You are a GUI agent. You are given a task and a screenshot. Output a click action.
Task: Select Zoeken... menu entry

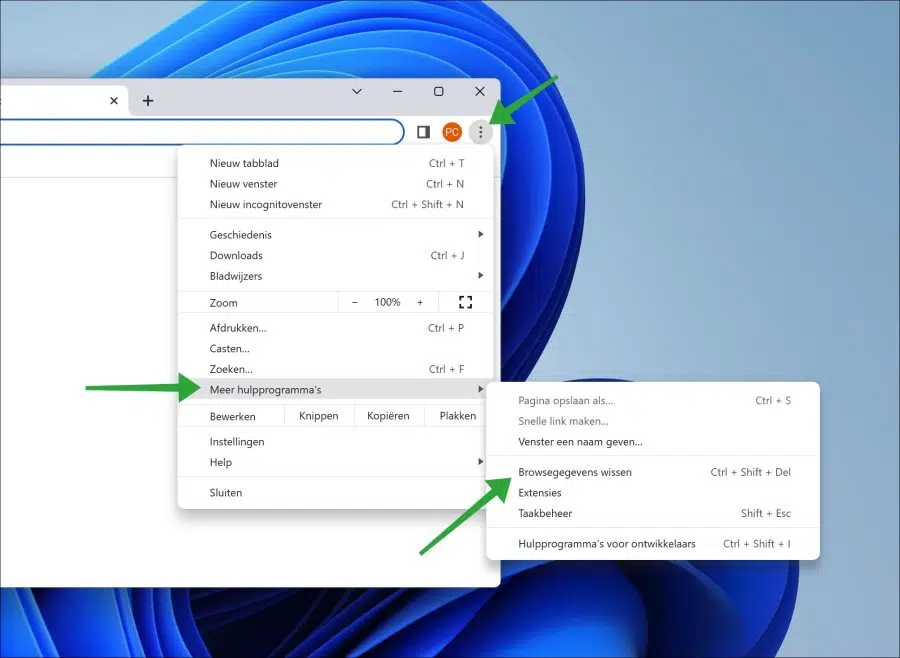[336, 369]
